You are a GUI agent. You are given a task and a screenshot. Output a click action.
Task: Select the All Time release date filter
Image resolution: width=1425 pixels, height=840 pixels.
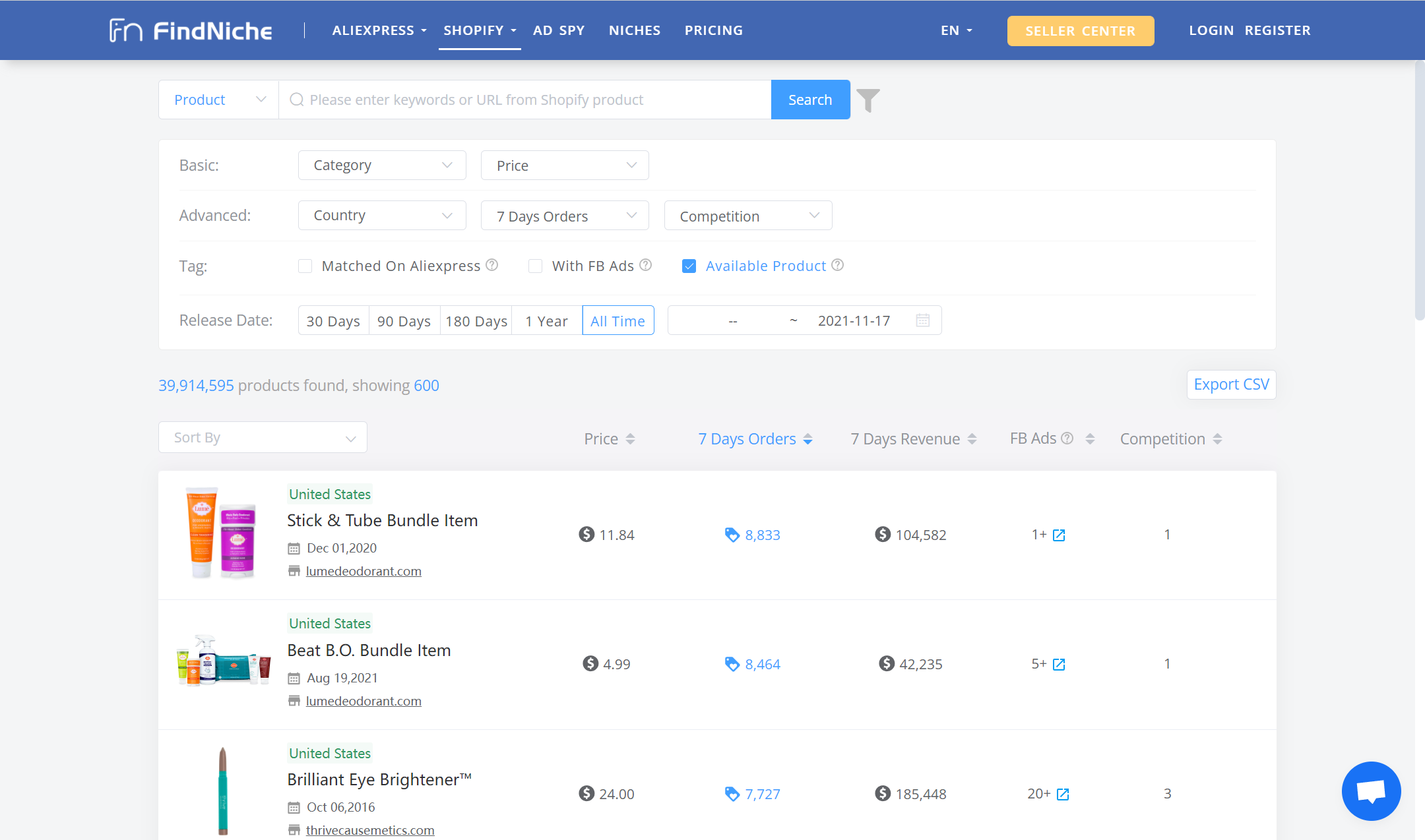coord(618,320)
